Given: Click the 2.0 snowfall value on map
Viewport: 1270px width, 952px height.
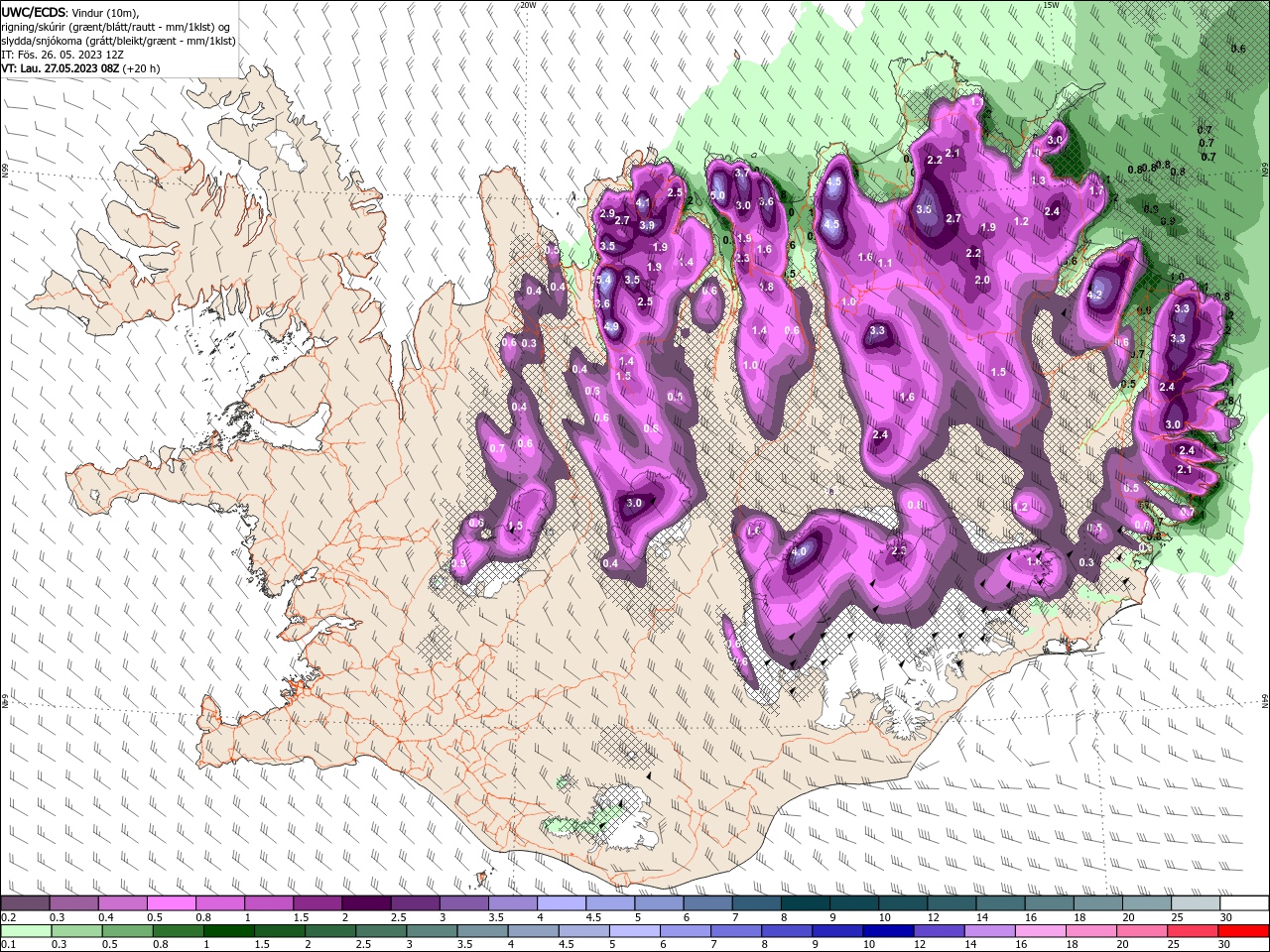Looking at the screenshot, I should 982,281.
